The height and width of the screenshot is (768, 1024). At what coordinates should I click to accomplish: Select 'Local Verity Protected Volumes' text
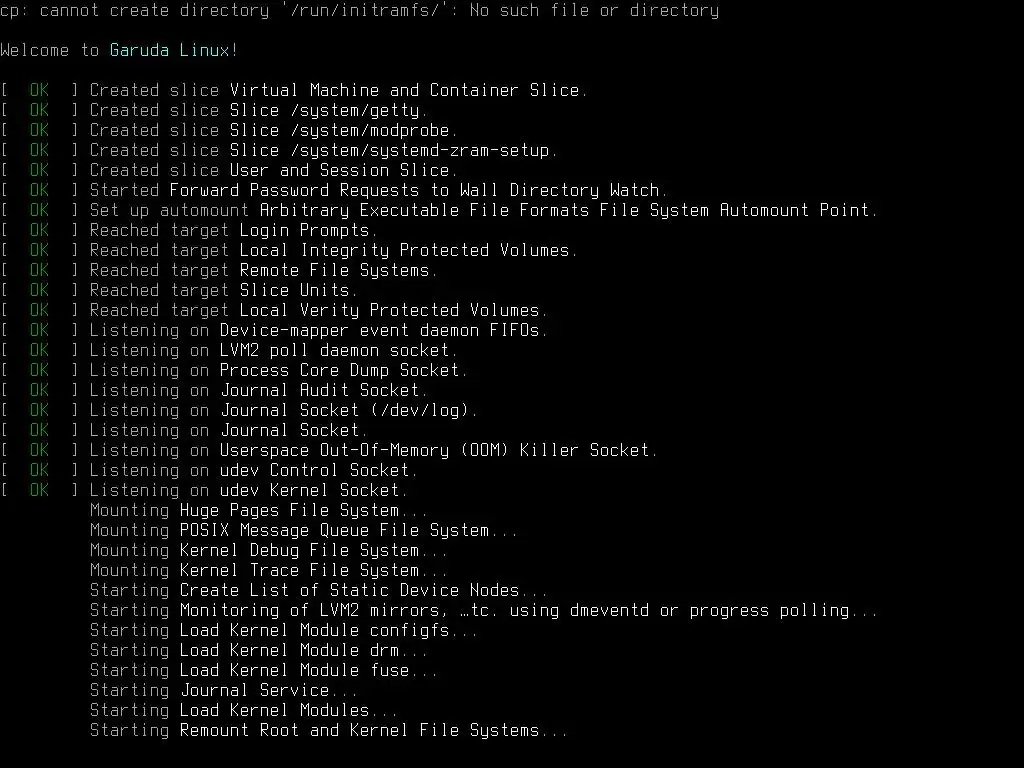point(389,310)
